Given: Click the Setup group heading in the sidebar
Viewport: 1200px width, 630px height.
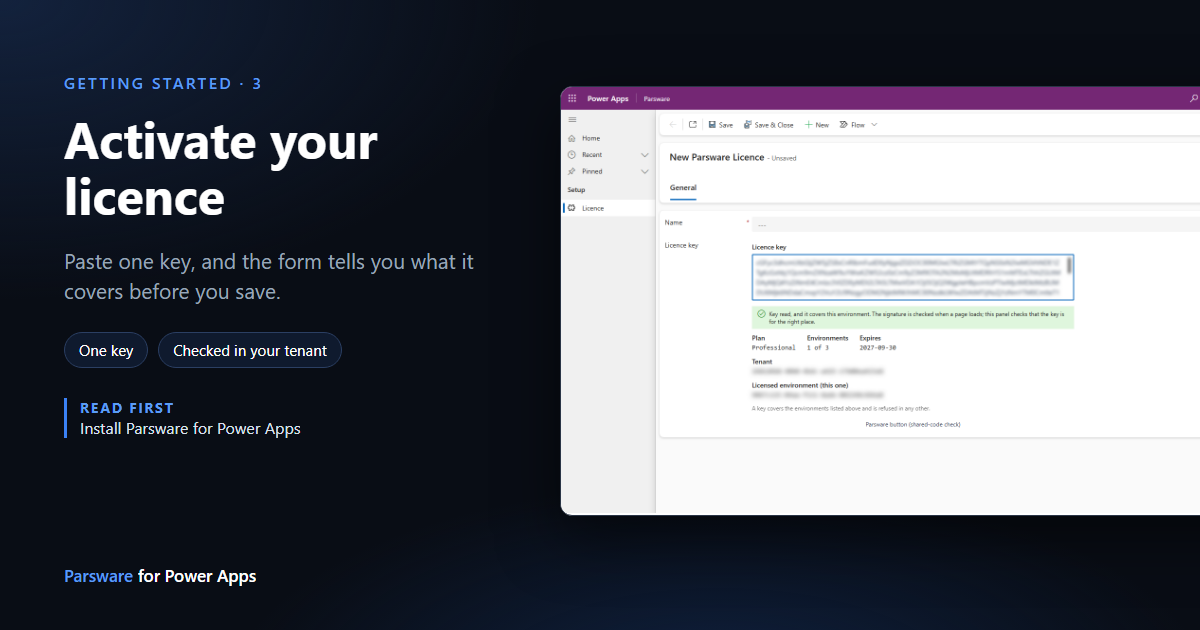Looking at the screenshot, I should tap(577, 189).
